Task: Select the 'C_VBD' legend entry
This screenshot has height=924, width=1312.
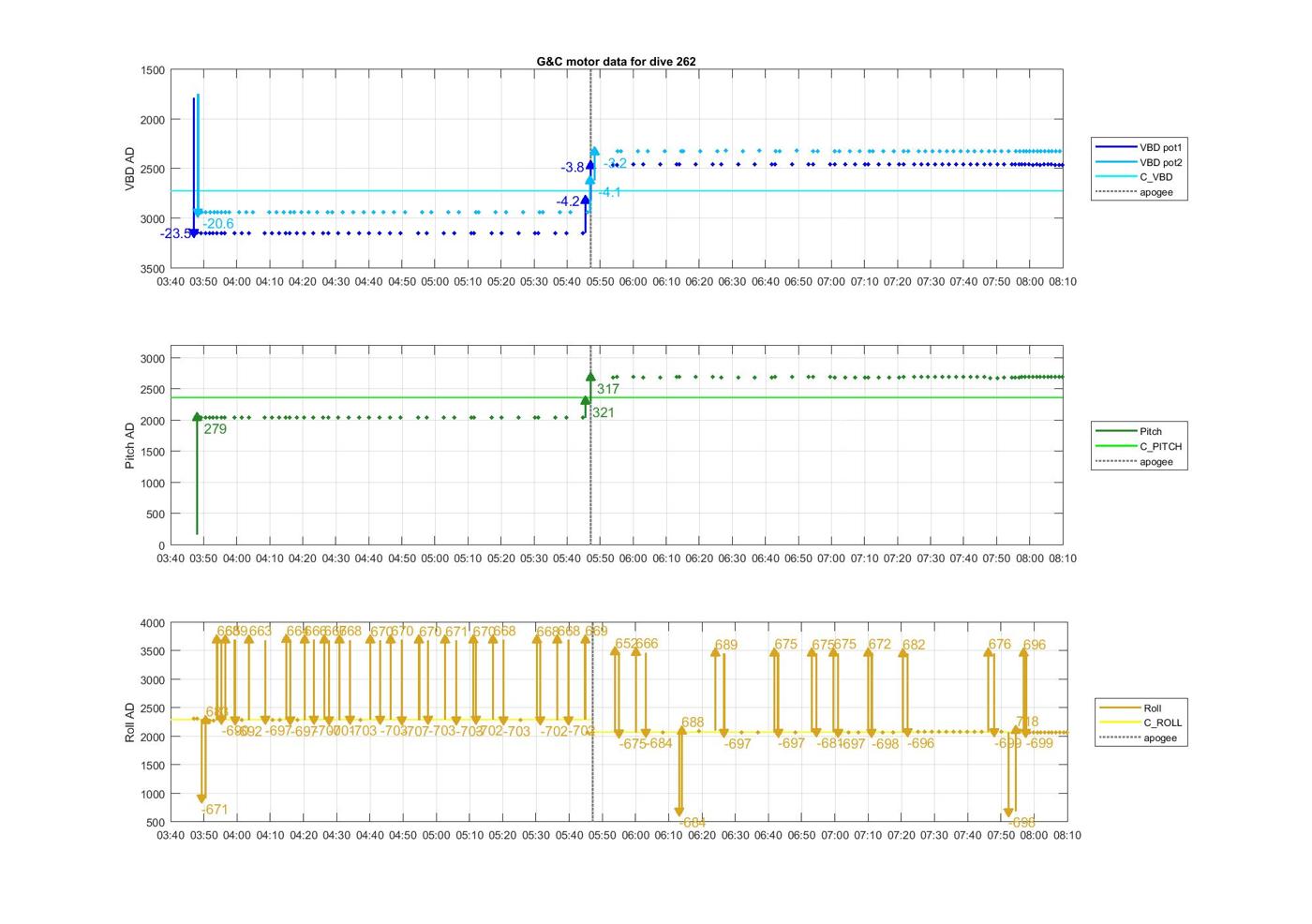Action: (1155, 177)
